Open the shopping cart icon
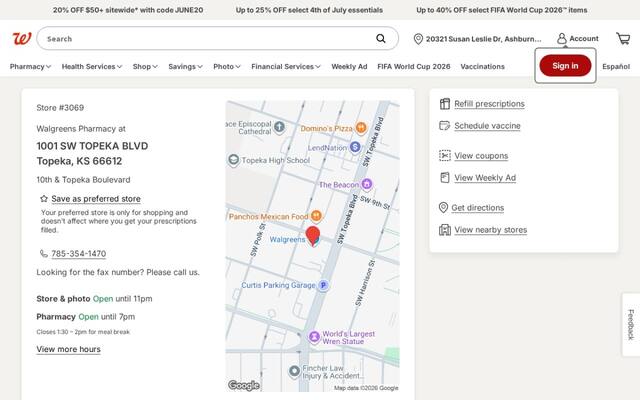 (623, 39)
